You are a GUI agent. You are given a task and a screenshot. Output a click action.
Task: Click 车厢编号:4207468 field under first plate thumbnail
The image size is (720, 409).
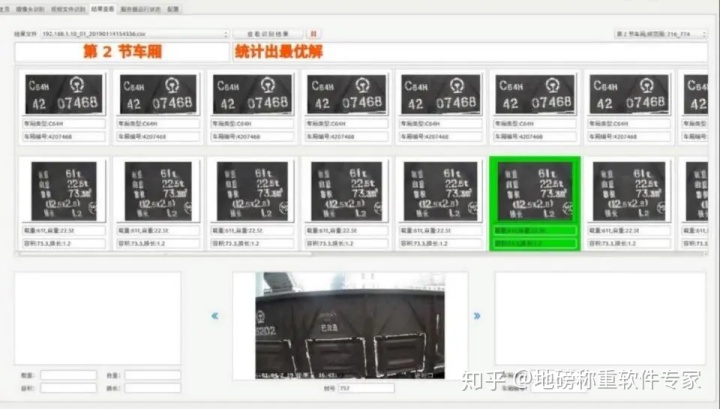64,136
